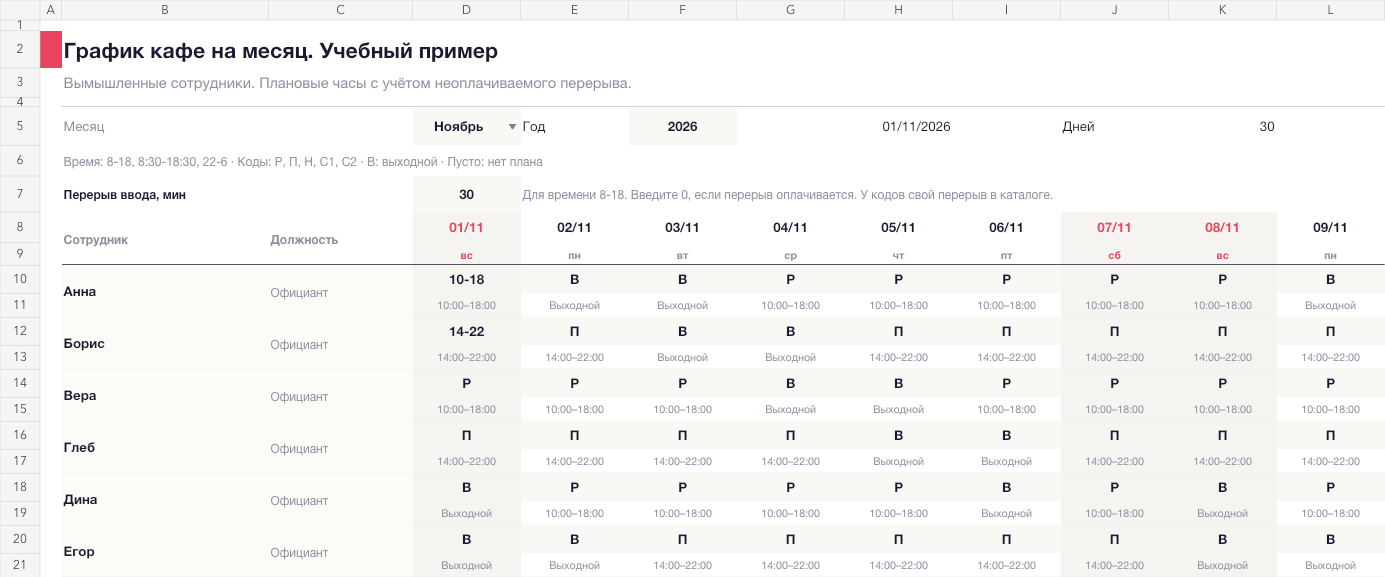Click Вера's shift code for 05/11
This screenshot has height=577, width=1385.
[898, 383]
